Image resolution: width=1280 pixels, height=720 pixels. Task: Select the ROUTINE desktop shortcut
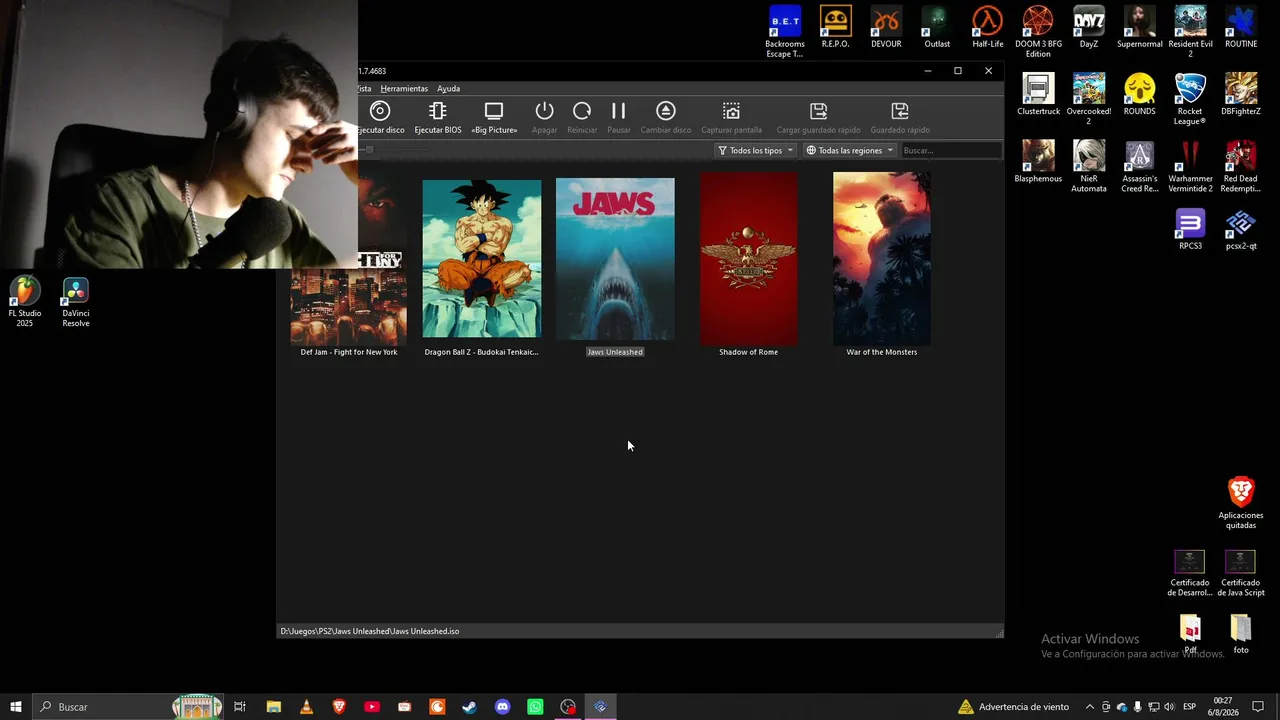(1241, 27)
